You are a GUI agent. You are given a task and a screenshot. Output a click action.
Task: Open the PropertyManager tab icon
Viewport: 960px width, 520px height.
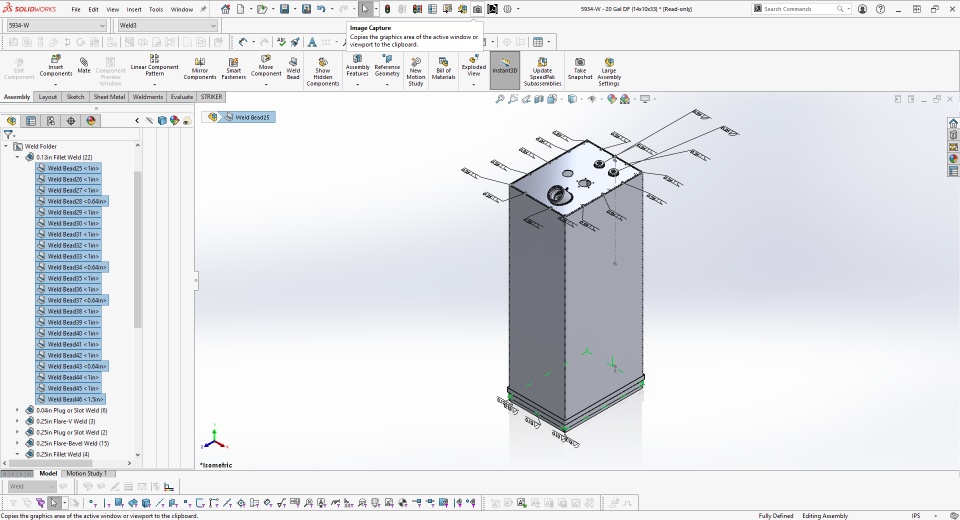(x=31, y=121)
